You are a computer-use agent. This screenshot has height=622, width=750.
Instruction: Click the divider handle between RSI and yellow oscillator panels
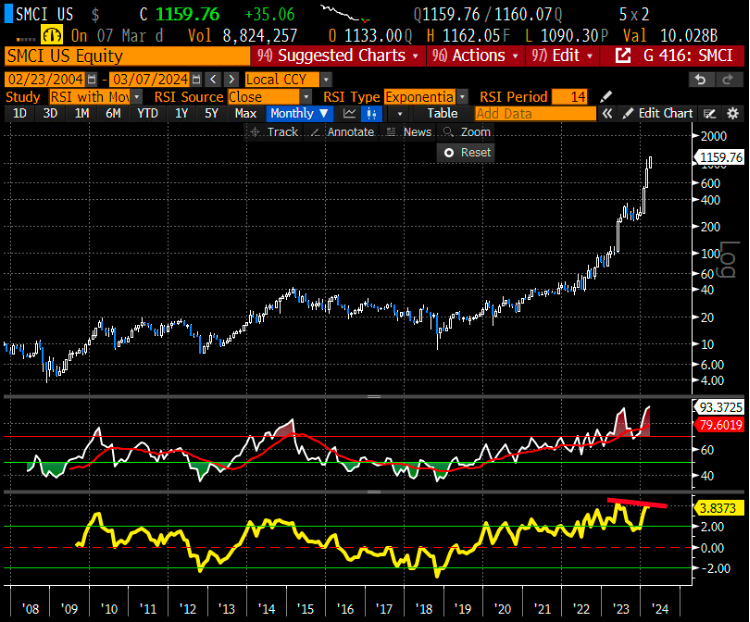coord(374,492)
